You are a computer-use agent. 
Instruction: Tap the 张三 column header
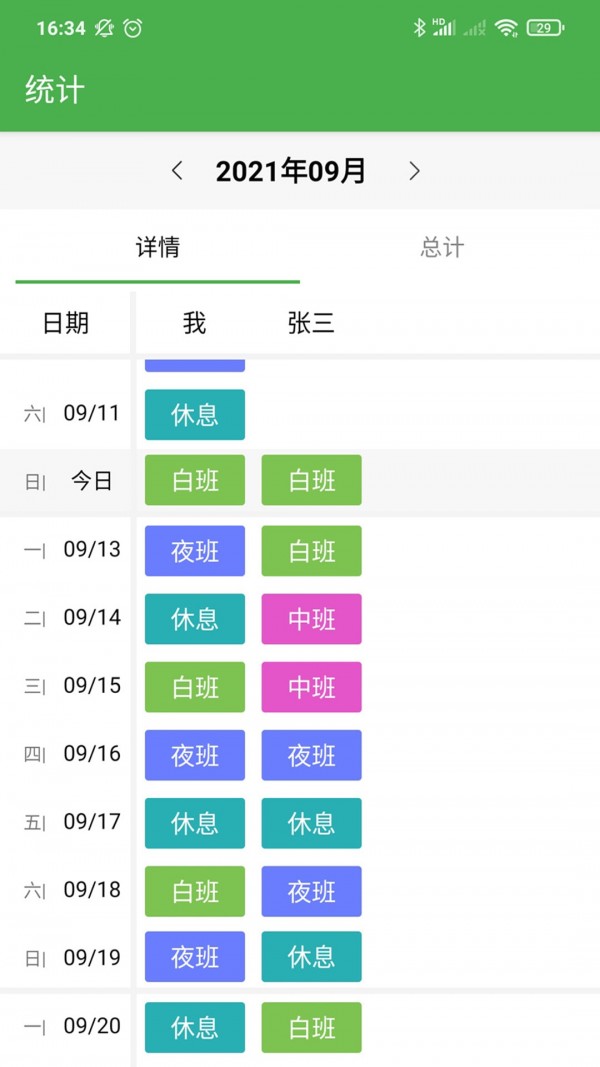tap(311, 323)
